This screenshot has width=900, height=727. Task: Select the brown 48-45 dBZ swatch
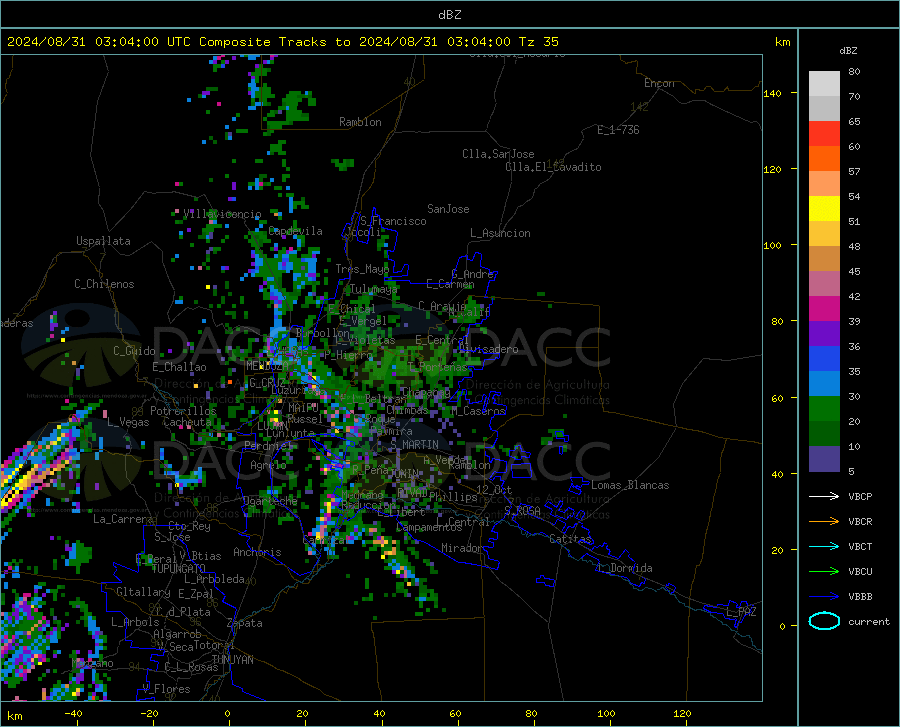[824, 259]
